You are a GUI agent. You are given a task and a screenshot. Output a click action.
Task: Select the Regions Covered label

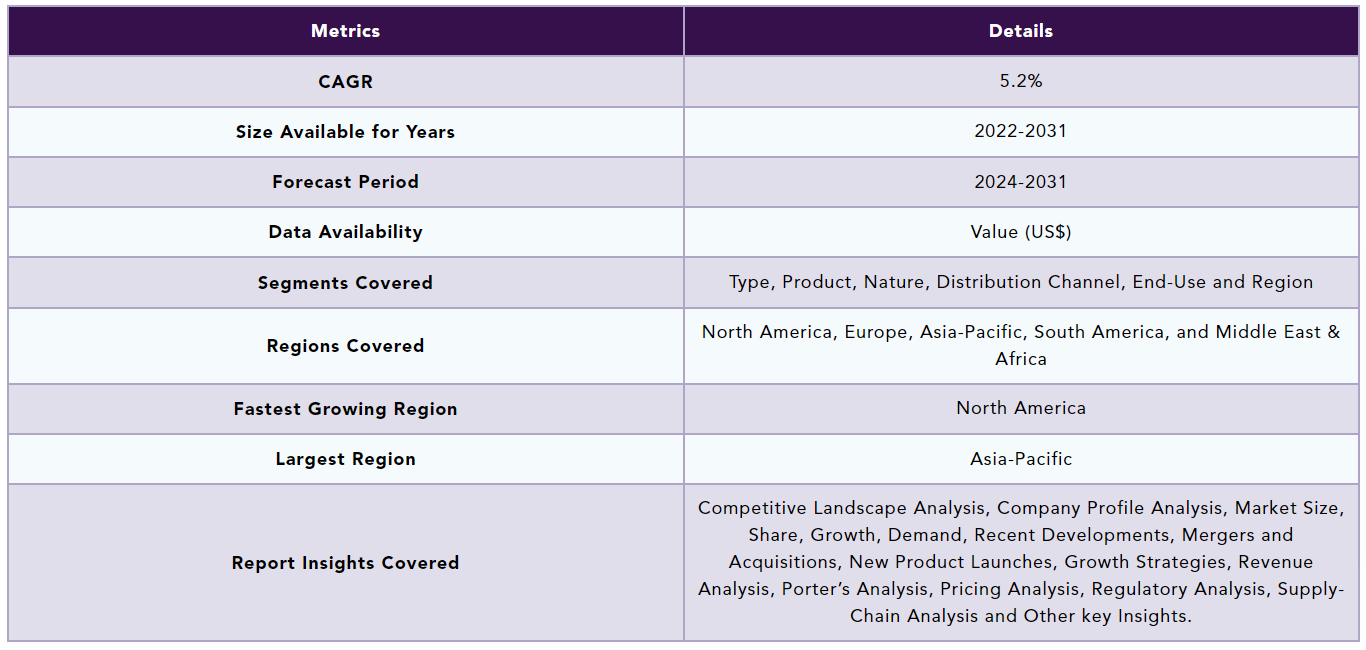click(345, 346)
